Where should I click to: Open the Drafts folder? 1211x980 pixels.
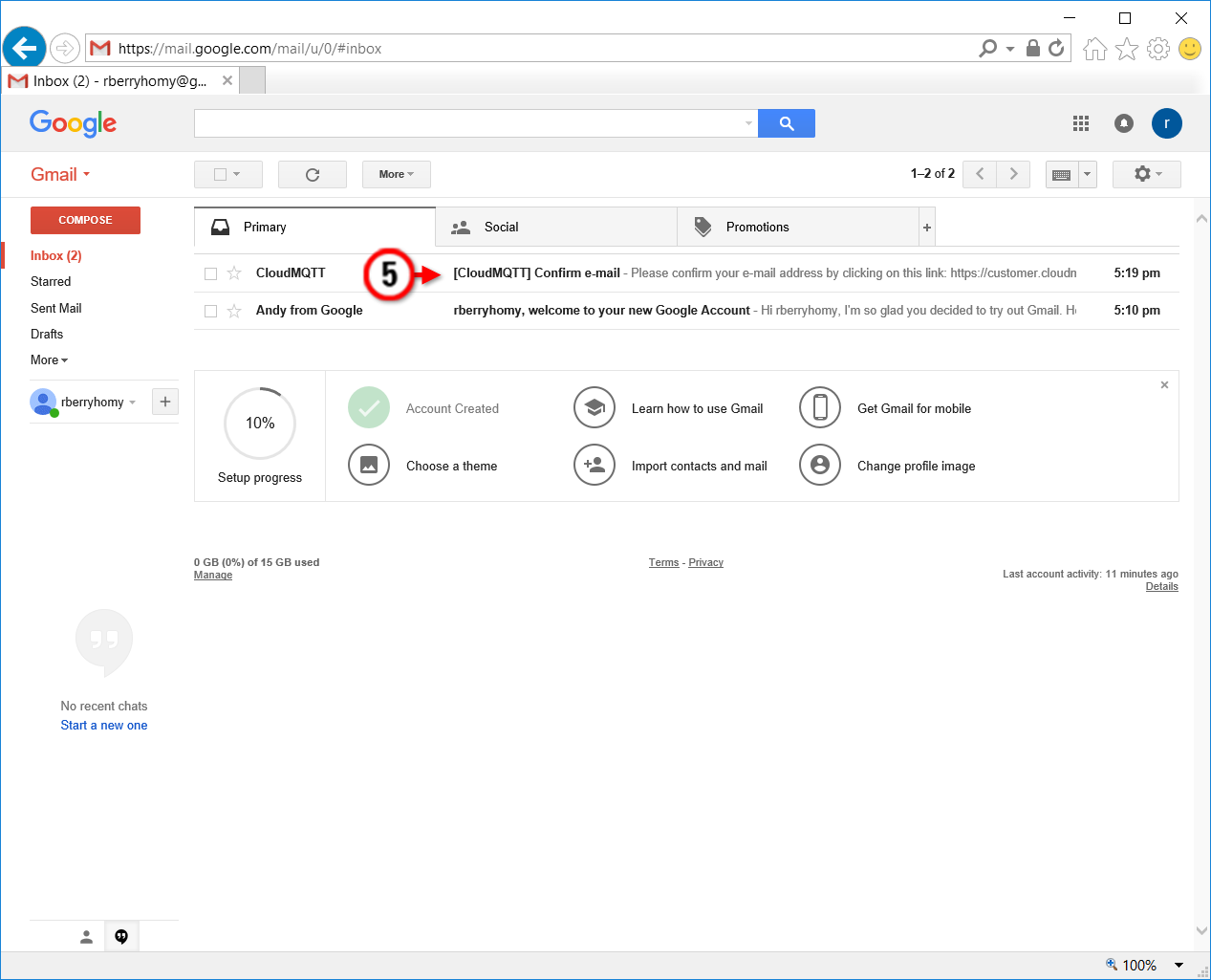coord(47,334)
